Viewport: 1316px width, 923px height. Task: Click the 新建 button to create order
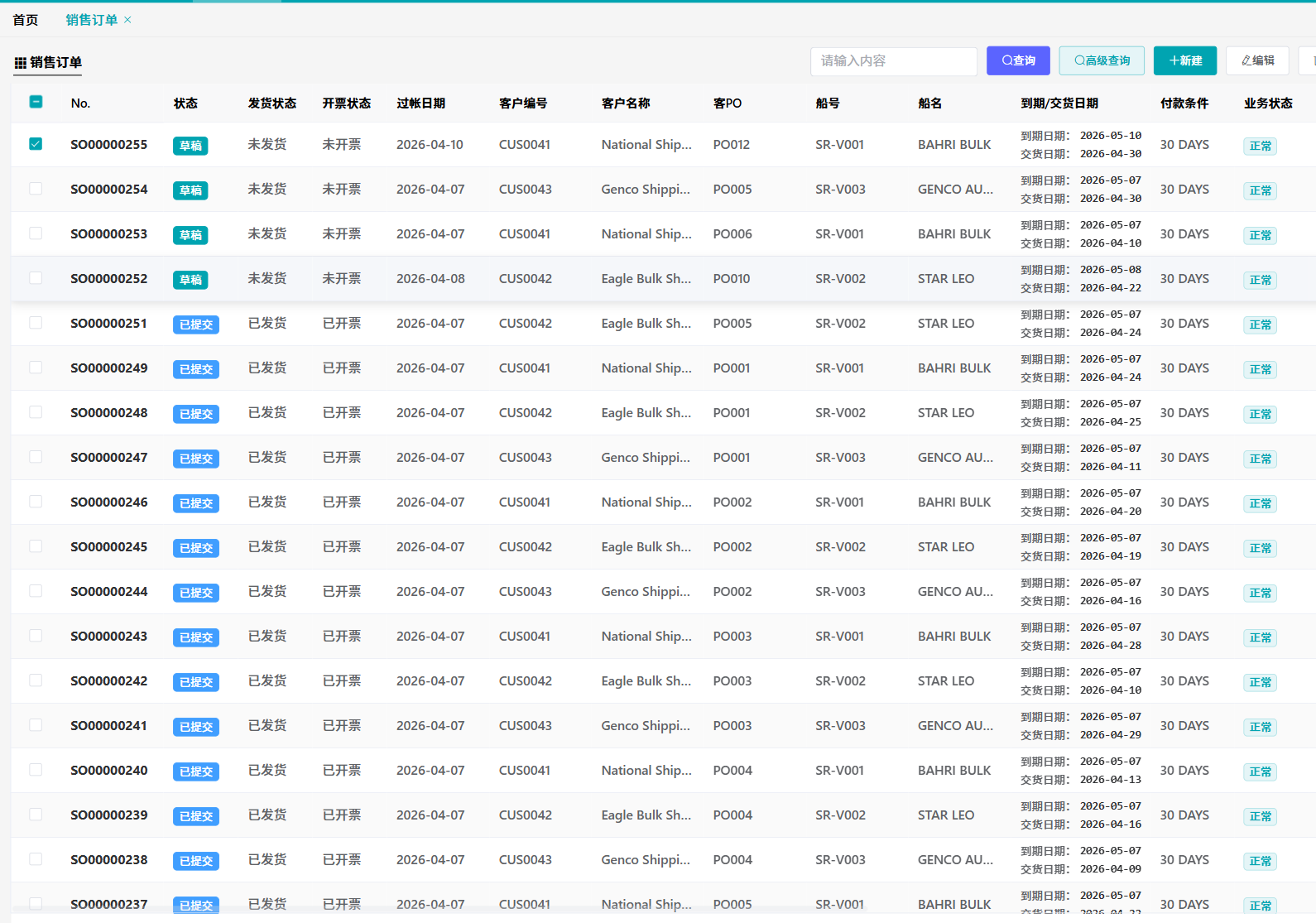(1184, 60)
